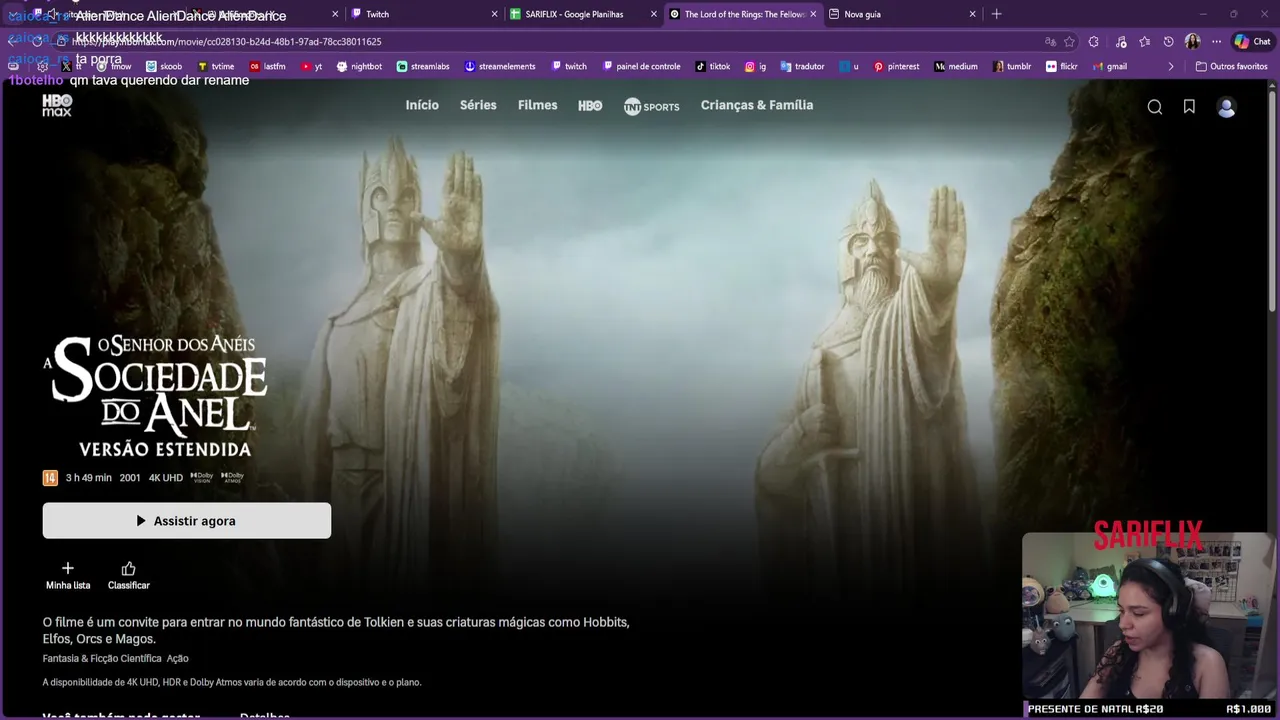
Task: Click the movie title logo Sociedade do Anel
Action: (156, 396)
